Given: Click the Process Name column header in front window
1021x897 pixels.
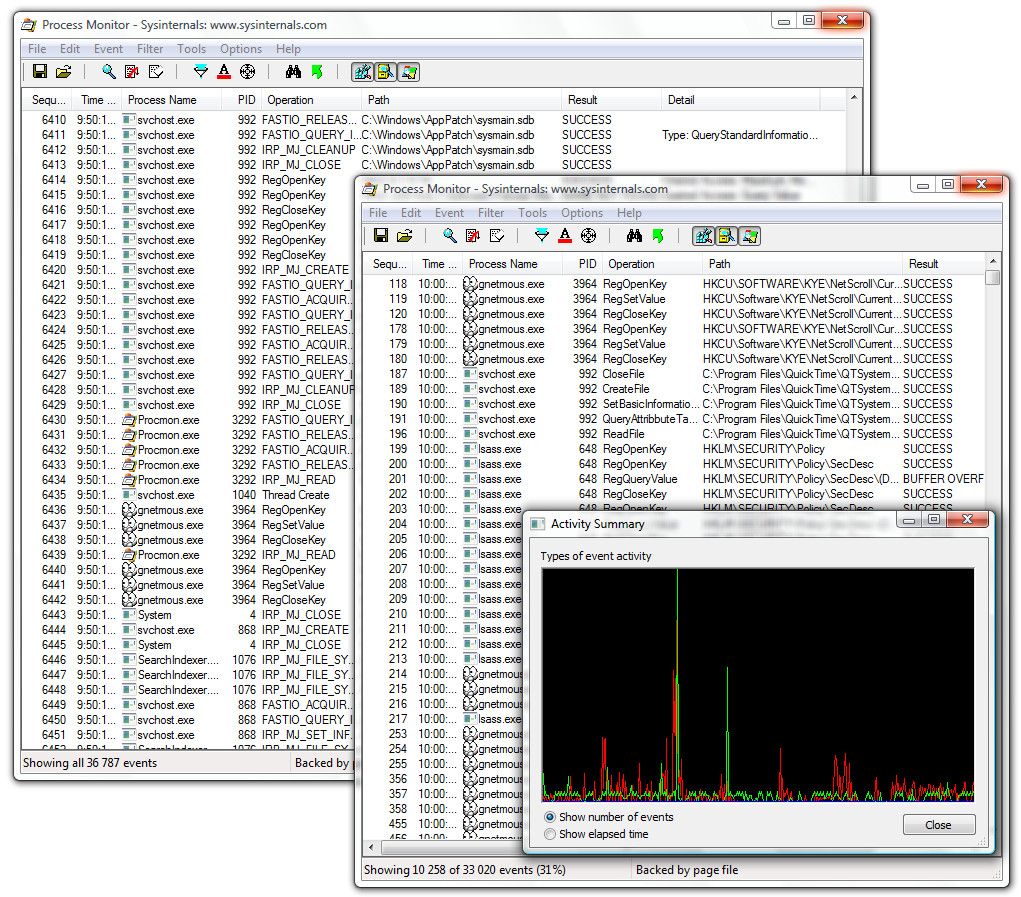Looking at the screenshot, I should [x=512, y=264].
